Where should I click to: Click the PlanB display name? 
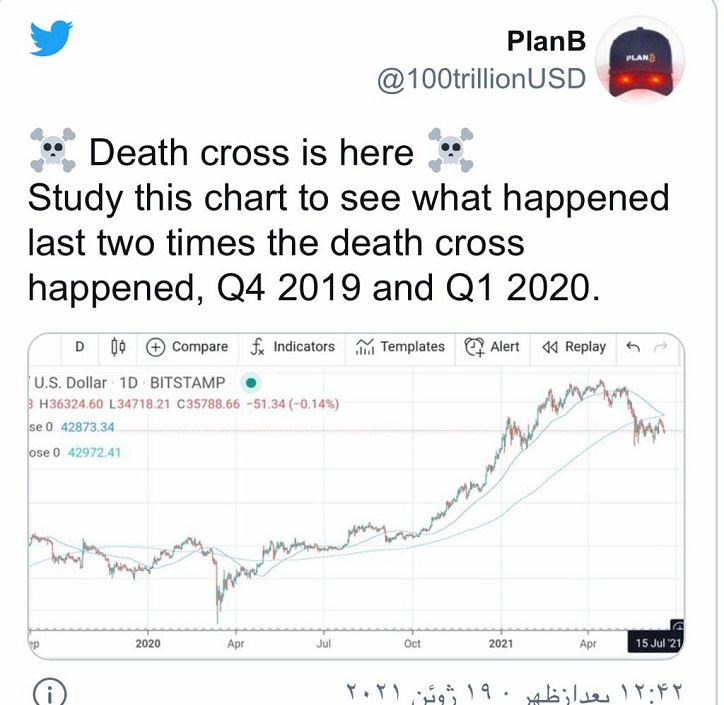(546, 42)
